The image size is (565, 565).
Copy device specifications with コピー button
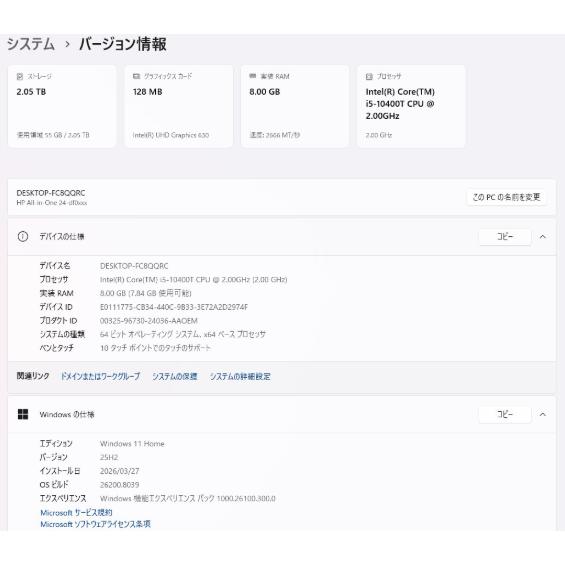(505, 237)
